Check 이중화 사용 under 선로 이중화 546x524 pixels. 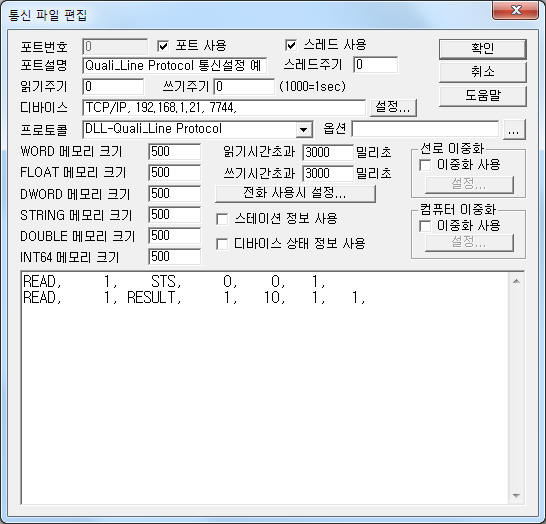(x=425, y=165)
